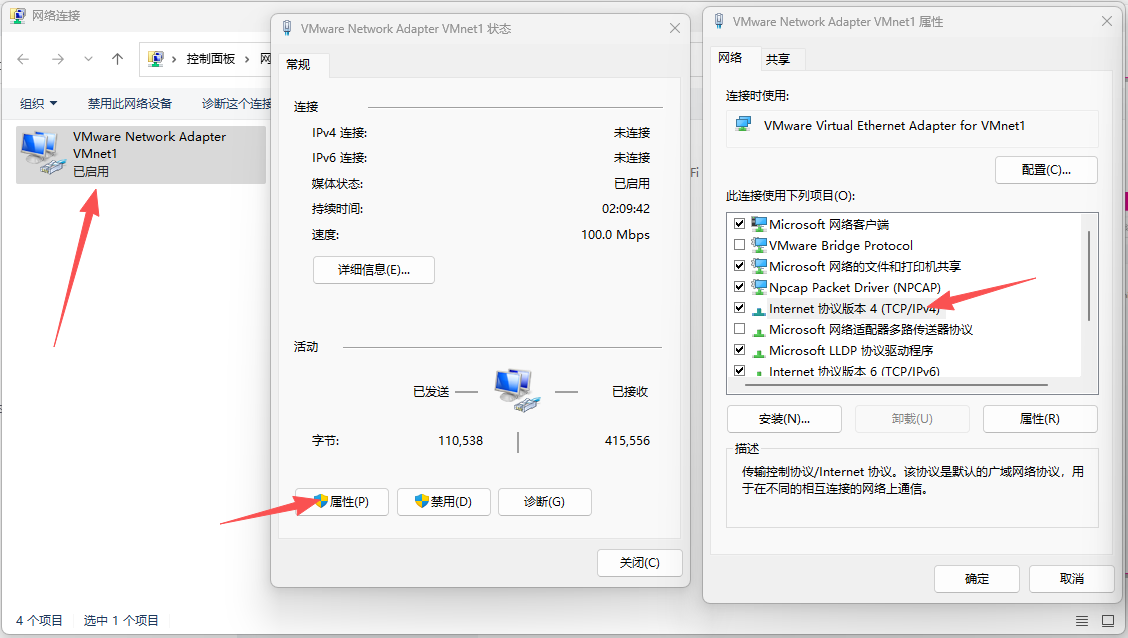This screenshot has width=1128, height=638.
Task: Select the VMware Bridge Protocol list entry
Action: (x=841, y=245)
